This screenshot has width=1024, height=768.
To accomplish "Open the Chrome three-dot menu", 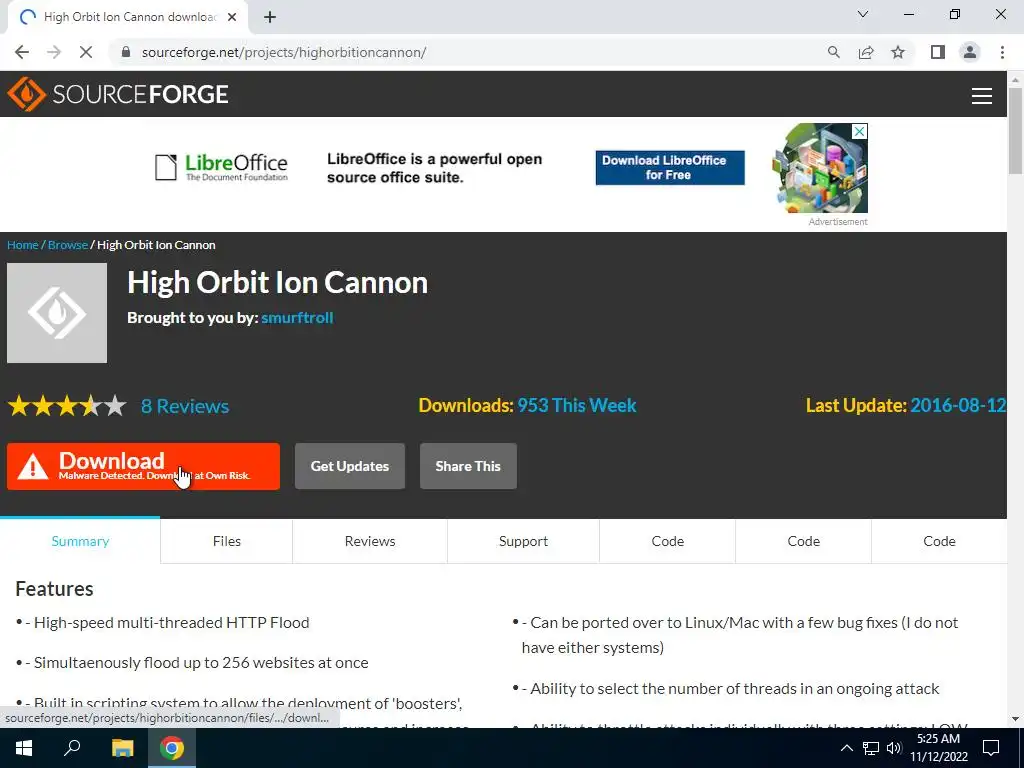I will point(1002,52).
